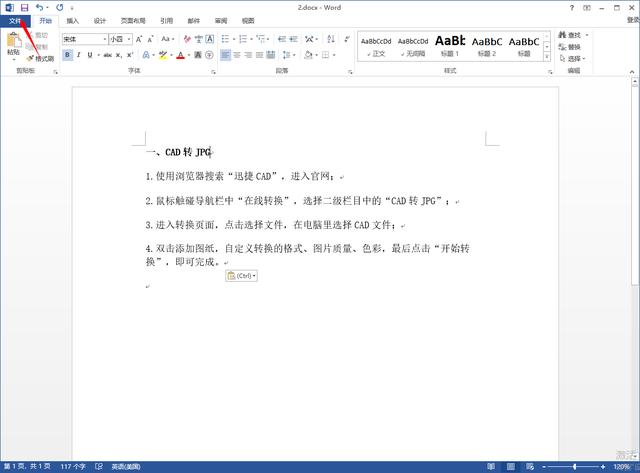Click the Find (查找) button

tap(569, 35)
